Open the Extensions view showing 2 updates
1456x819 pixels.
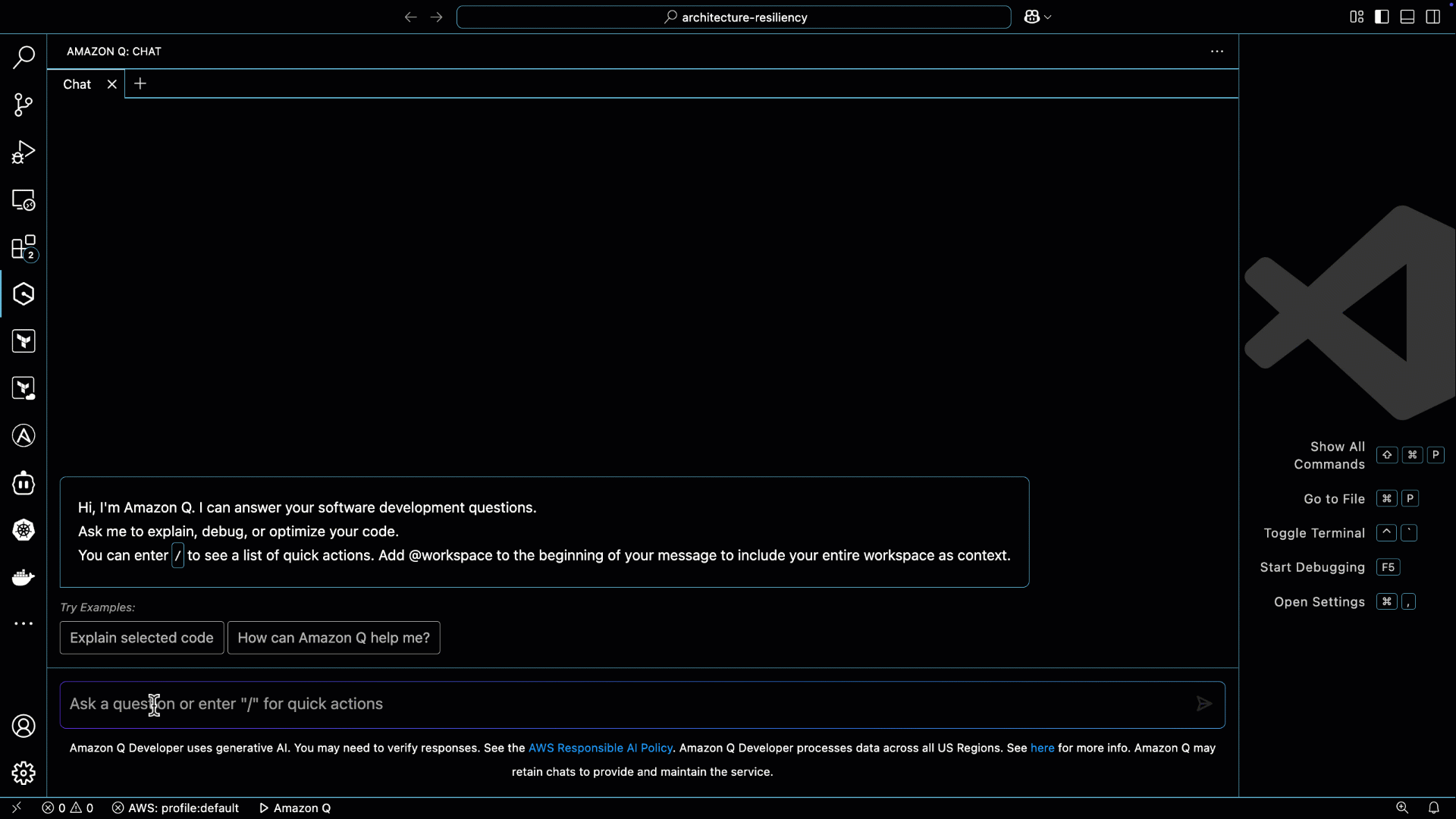[24, 247]
